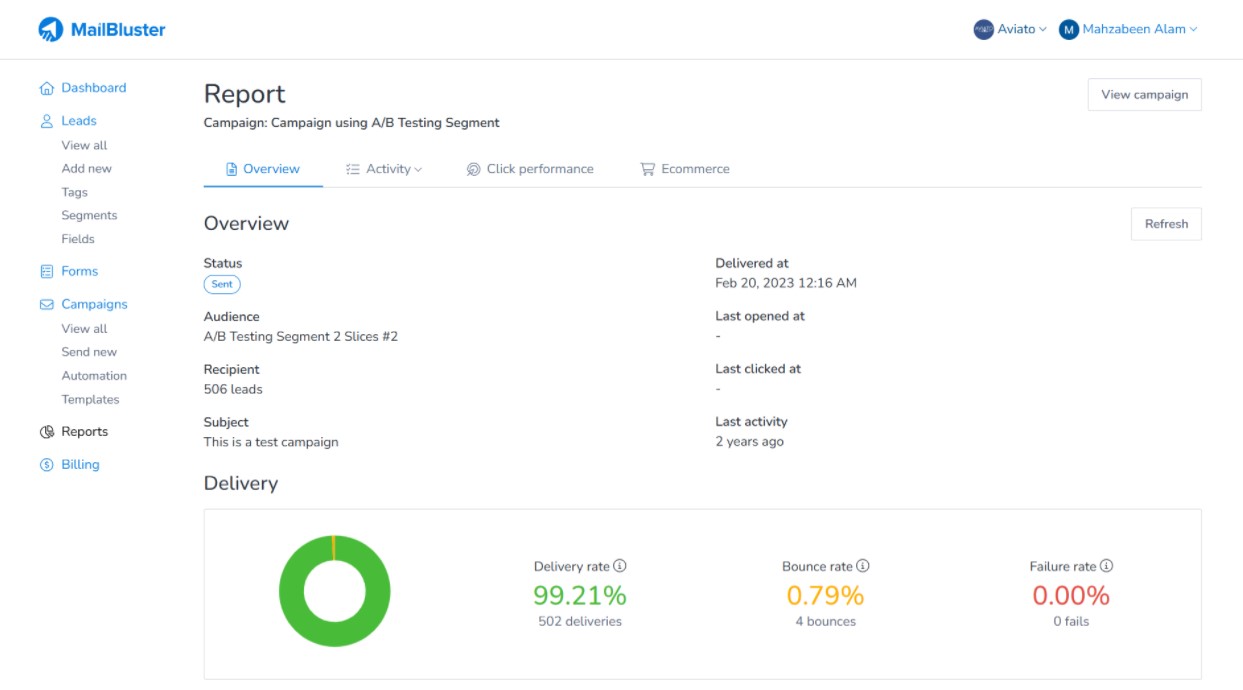Open the Mahzabeen Alam account menu
Image resolution: width=1243 pixels, height=690 pixels.
click(x=1132, y=29)
